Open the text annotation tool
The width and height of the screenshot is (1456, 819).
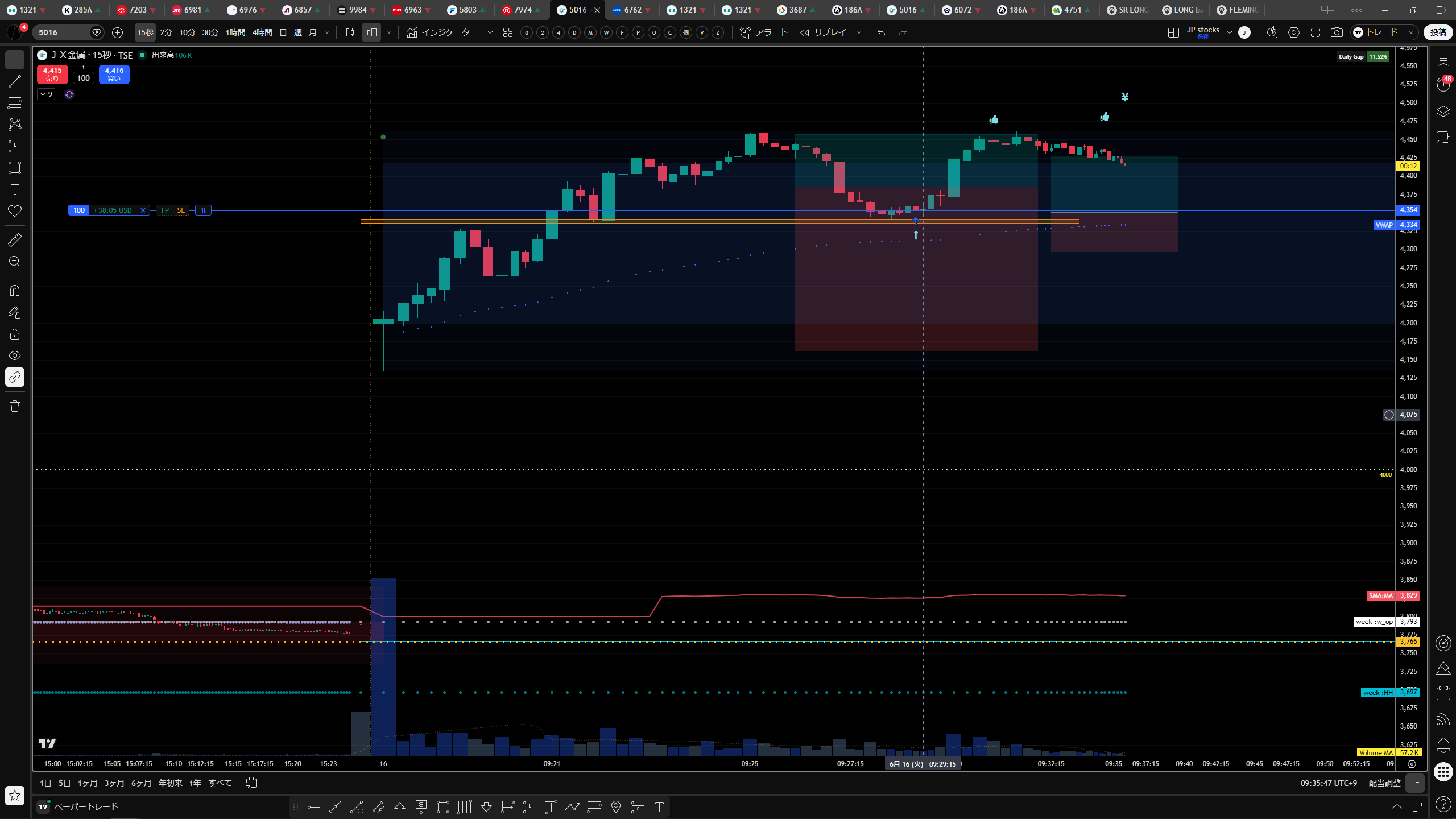(15, 189)
